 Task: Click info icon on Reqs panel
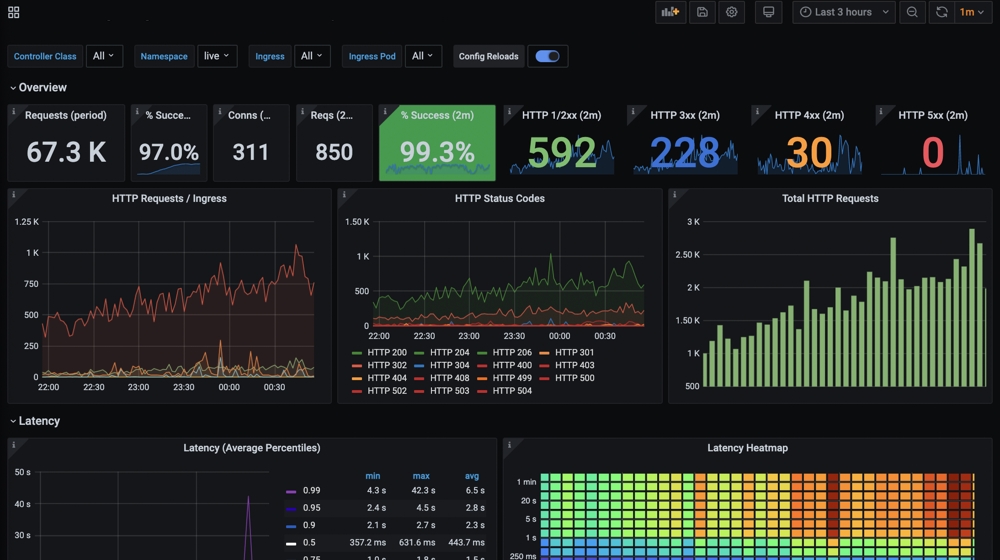pyautogui.click(x=302, y=112)
